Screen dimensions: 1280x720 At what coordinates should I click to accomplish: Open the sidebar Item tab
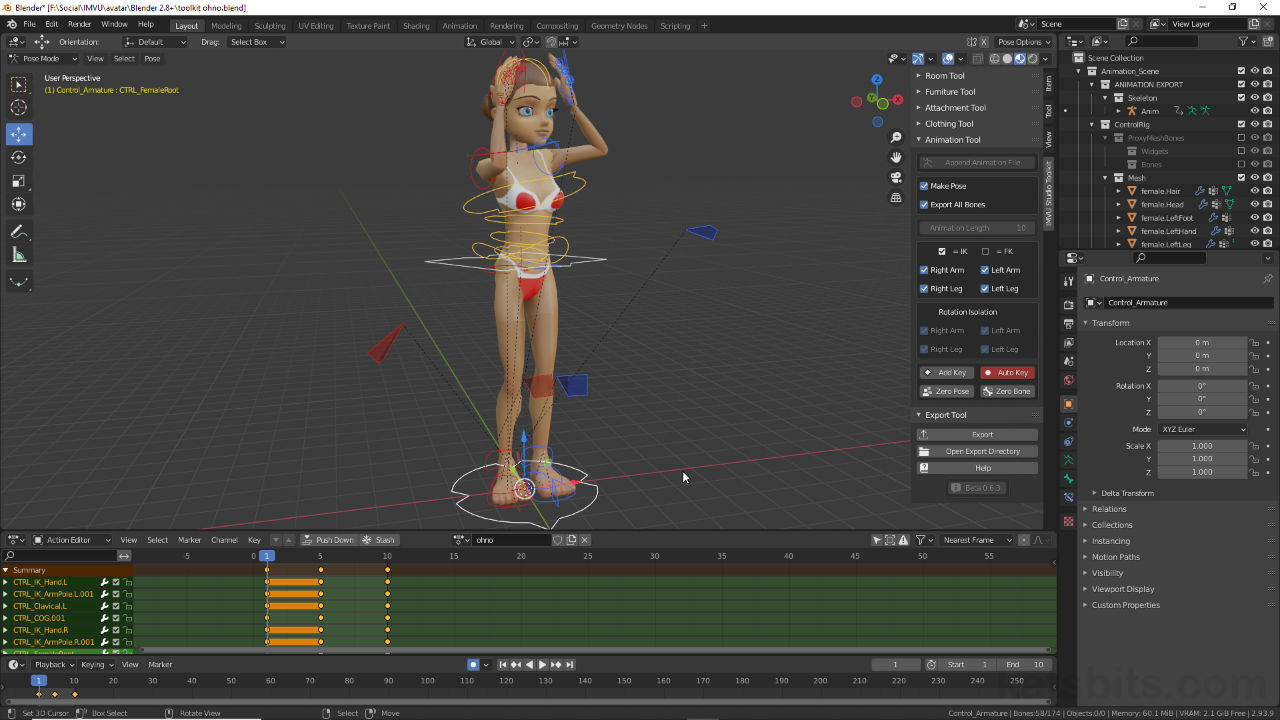coord(1049,83)
